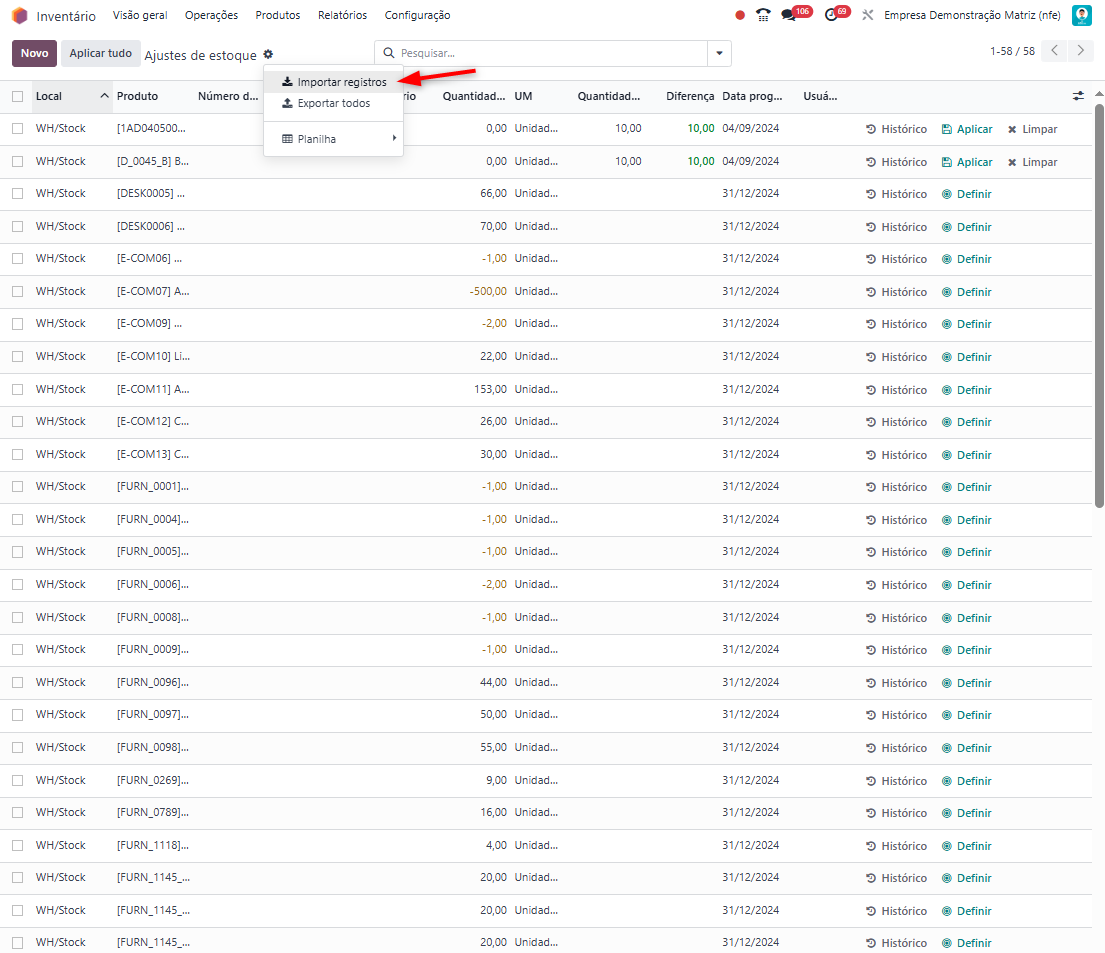Image resolution: width=1105 pixels, height=953 pixels.
Task: Click the -500,00 quantity cell
Action: tap(488, 291)
